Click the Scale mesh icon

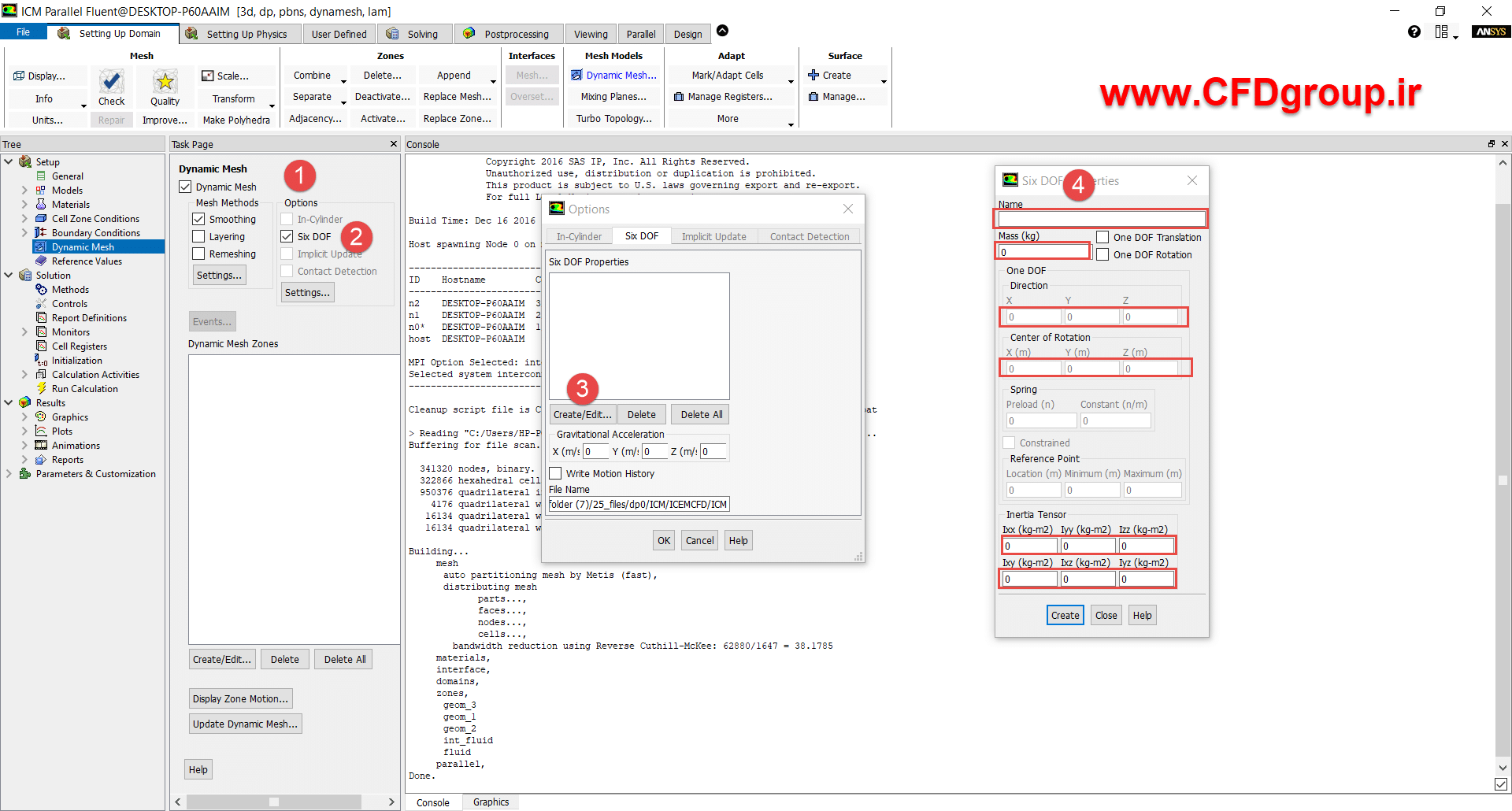point(208,76)
